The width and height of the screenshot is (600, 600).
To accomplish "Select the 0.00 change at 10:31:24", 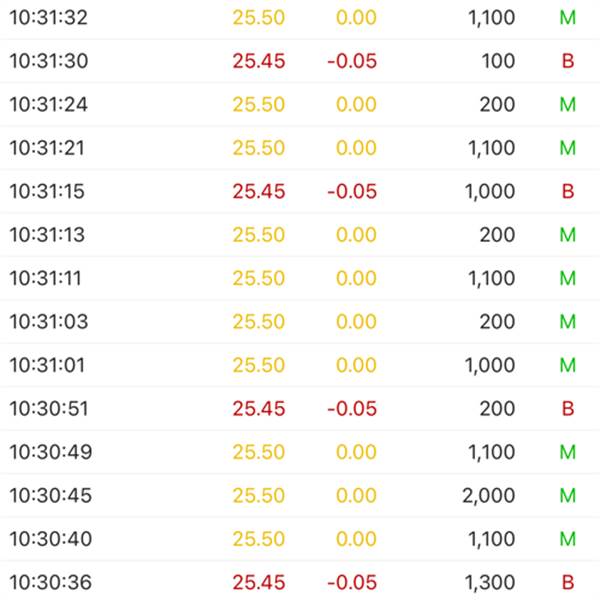I will tap(356, 104).
